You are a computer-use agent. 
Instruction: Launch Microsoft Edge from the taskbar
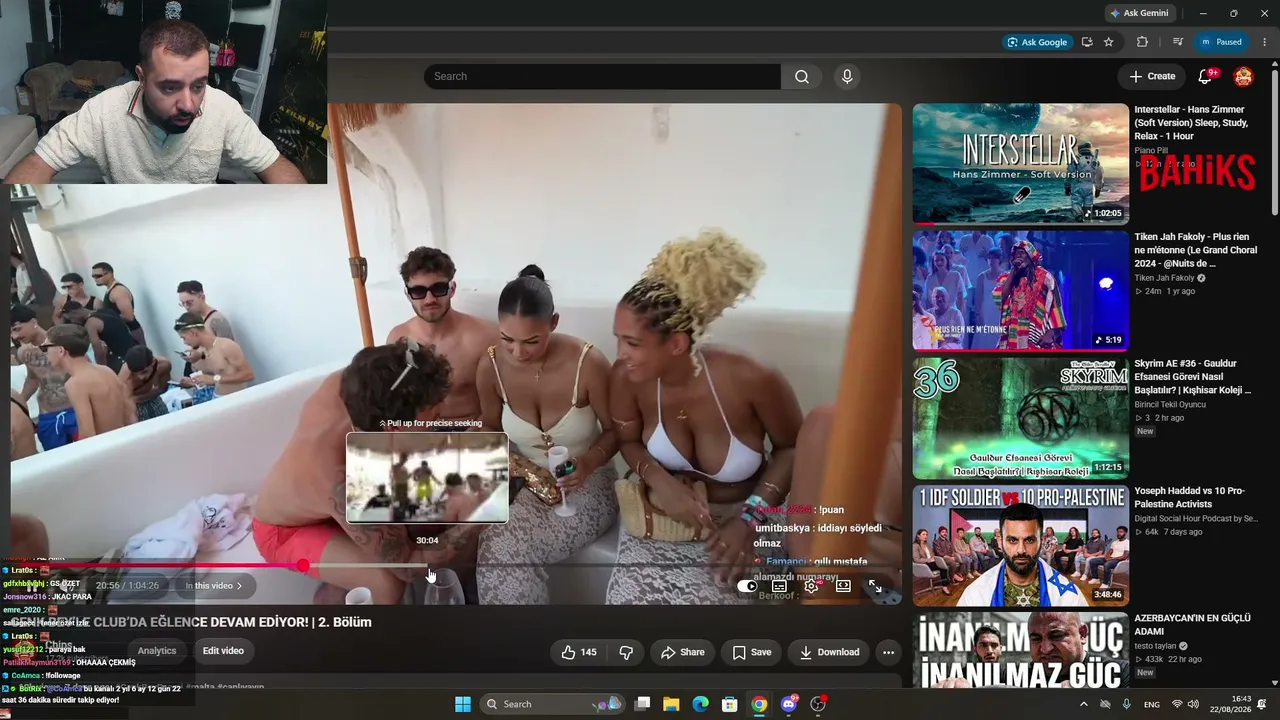pyautogui.click(x=701, y=704)
